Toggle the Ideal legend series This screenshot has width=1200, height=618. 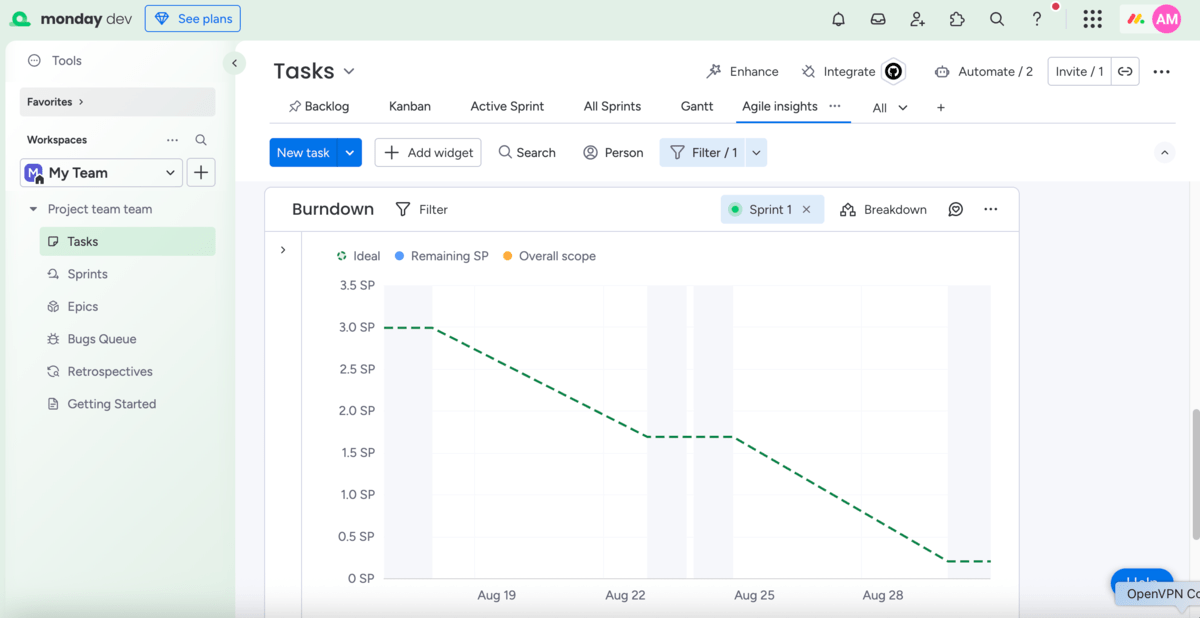[x=358, y=255]
